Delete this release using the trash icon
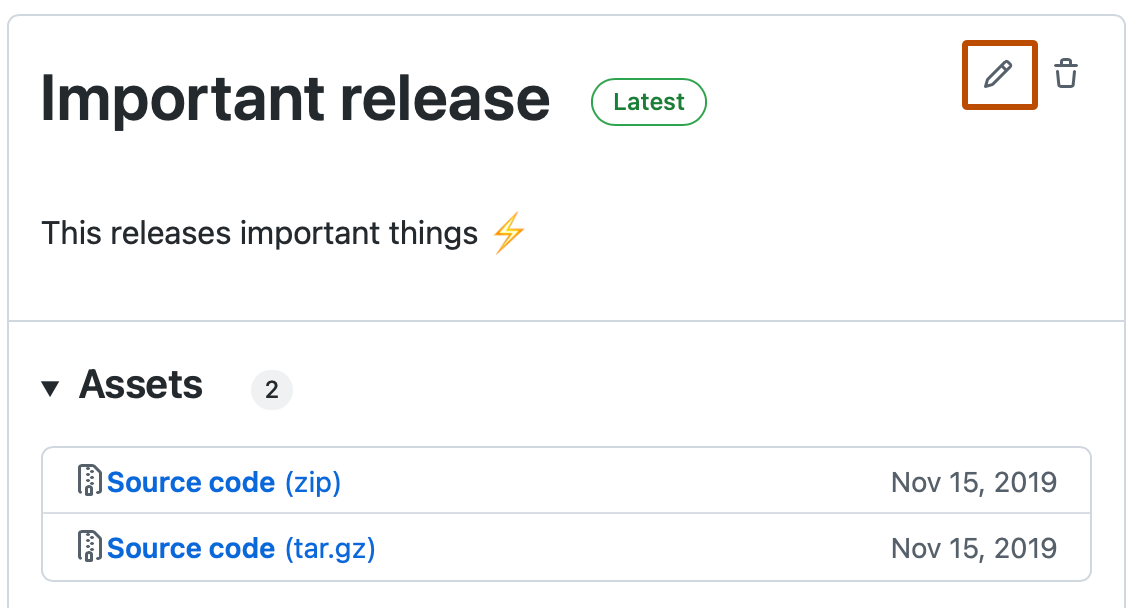 pyautogui.click(x=1065, y=72)
